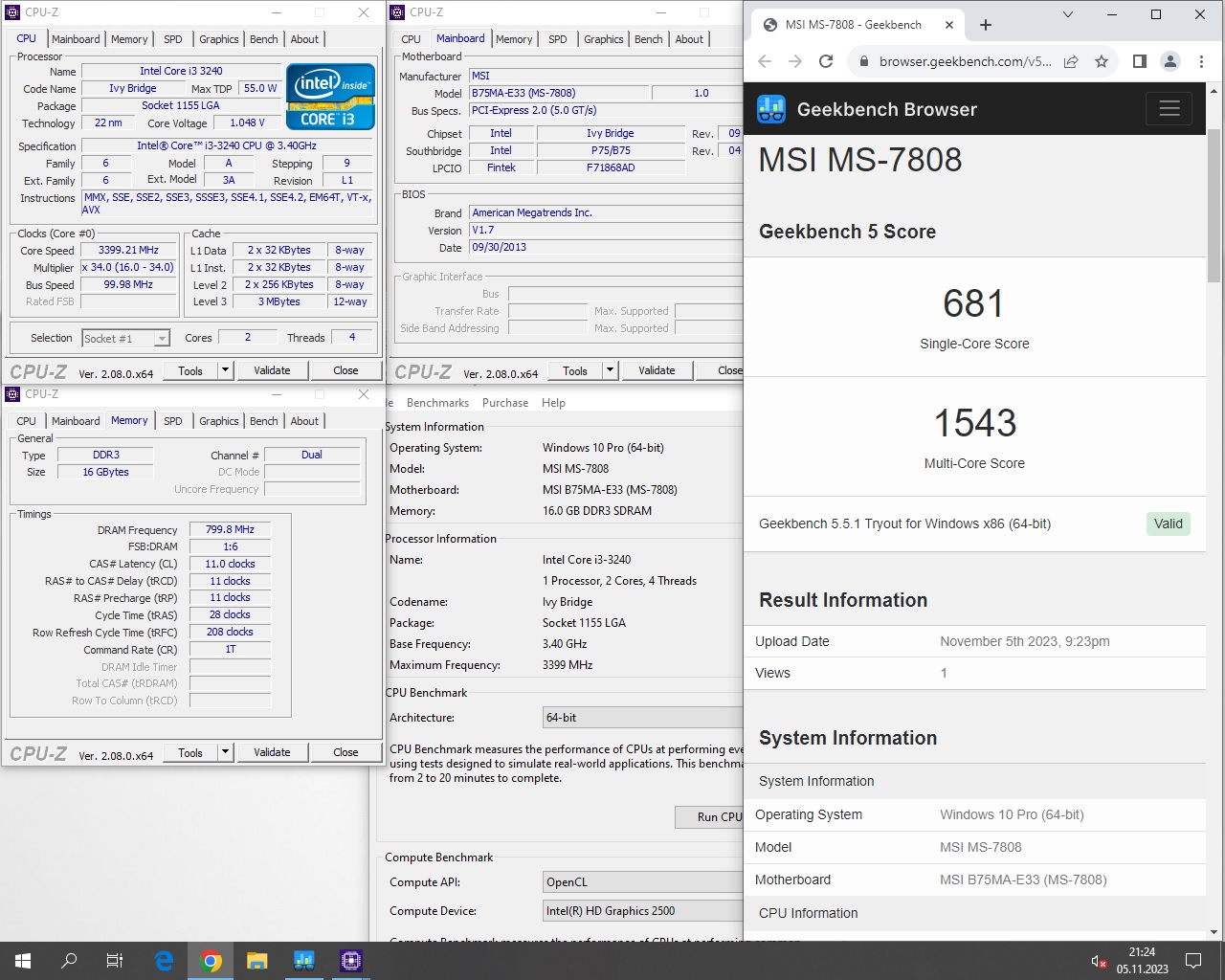Viewport: 1225px width, 980px height.
Task: Open File Explorer from taskbar
Action: pos(256,961)
